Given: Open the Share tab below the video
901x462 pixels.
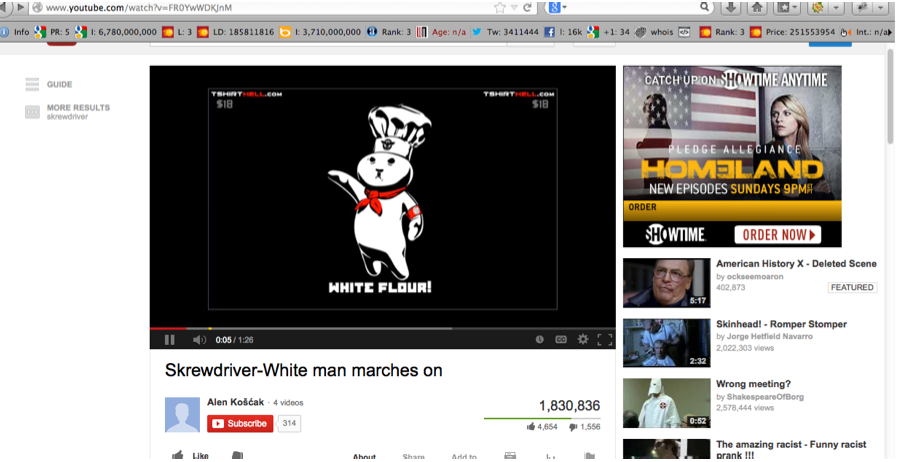Looking at the screenshot, I should (413, 456).
